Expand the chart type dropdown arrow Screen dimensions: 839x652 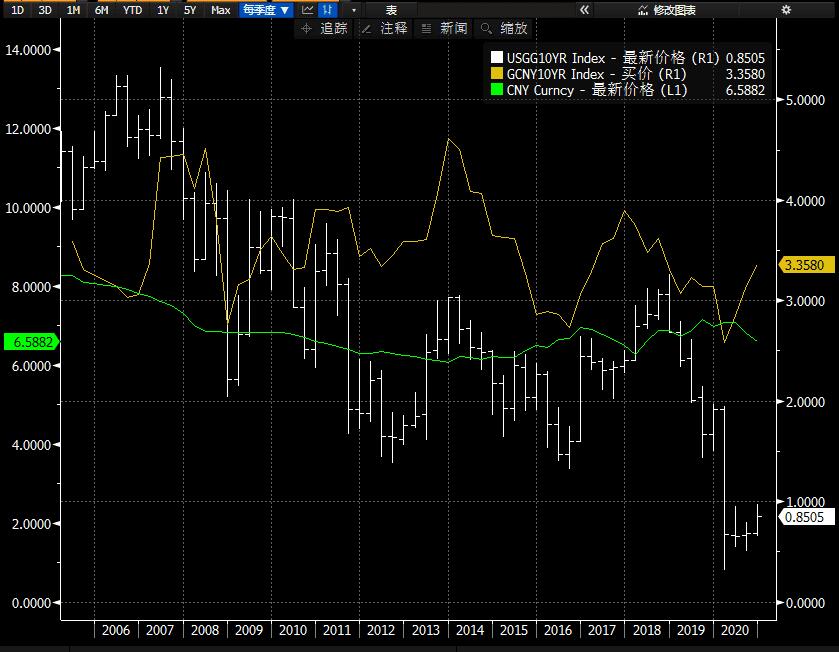(x=354, y=10)
